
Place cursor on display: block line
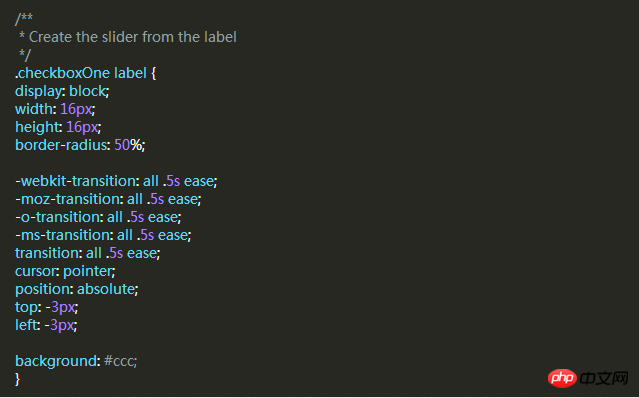pos(62,91)
